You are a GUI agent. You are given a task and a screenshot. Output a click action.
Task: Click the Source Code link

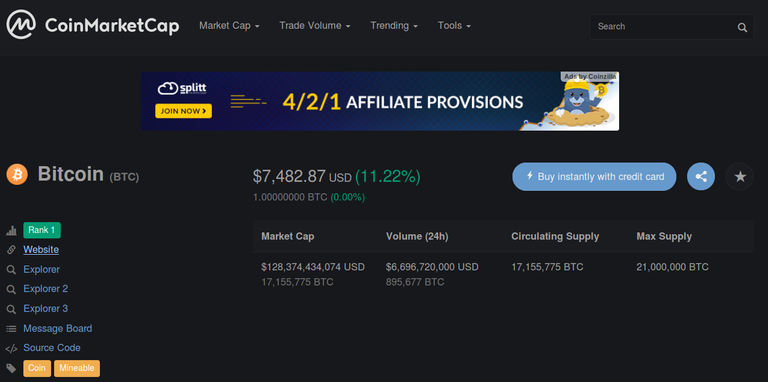(52, 348)
